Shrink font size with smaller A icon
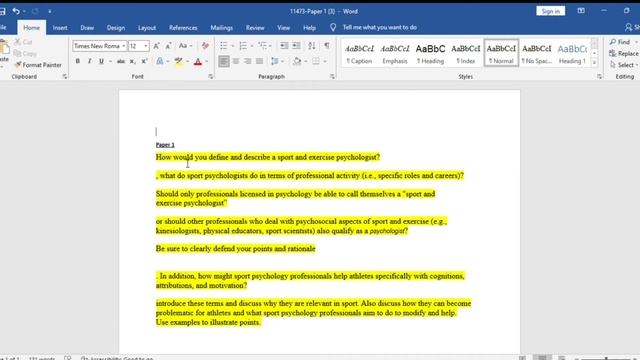Image resolution: width=640 pixels, height=360 pixels. click(x=168, y=46)
